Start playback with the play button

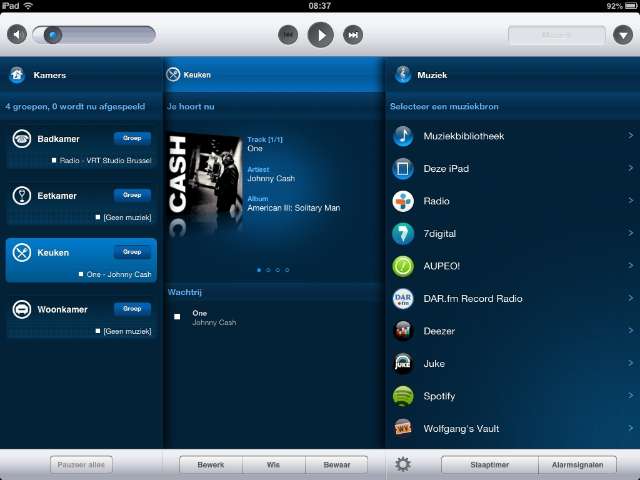click(320, 35)
